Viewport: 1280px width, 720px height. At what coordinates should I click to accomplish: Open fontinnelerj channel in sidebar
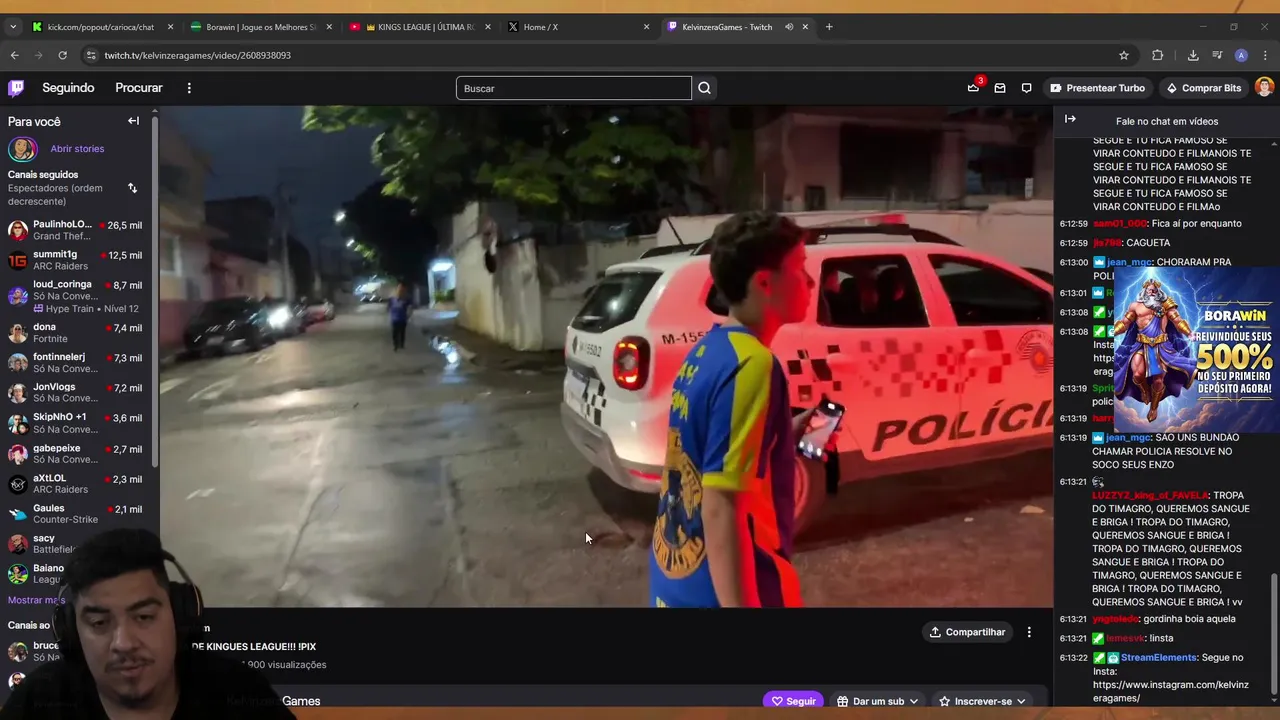pos(76,363)
